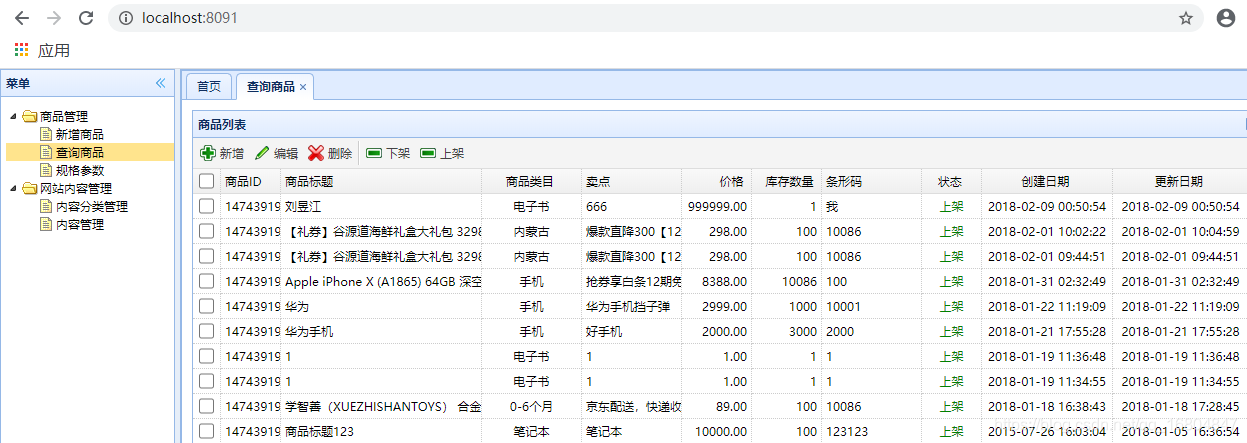Click the 条形码 column header

(871, 181)
